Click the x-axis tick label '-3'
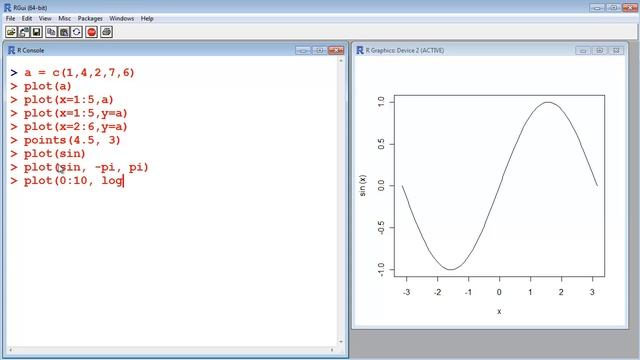 tap(407, 292)
